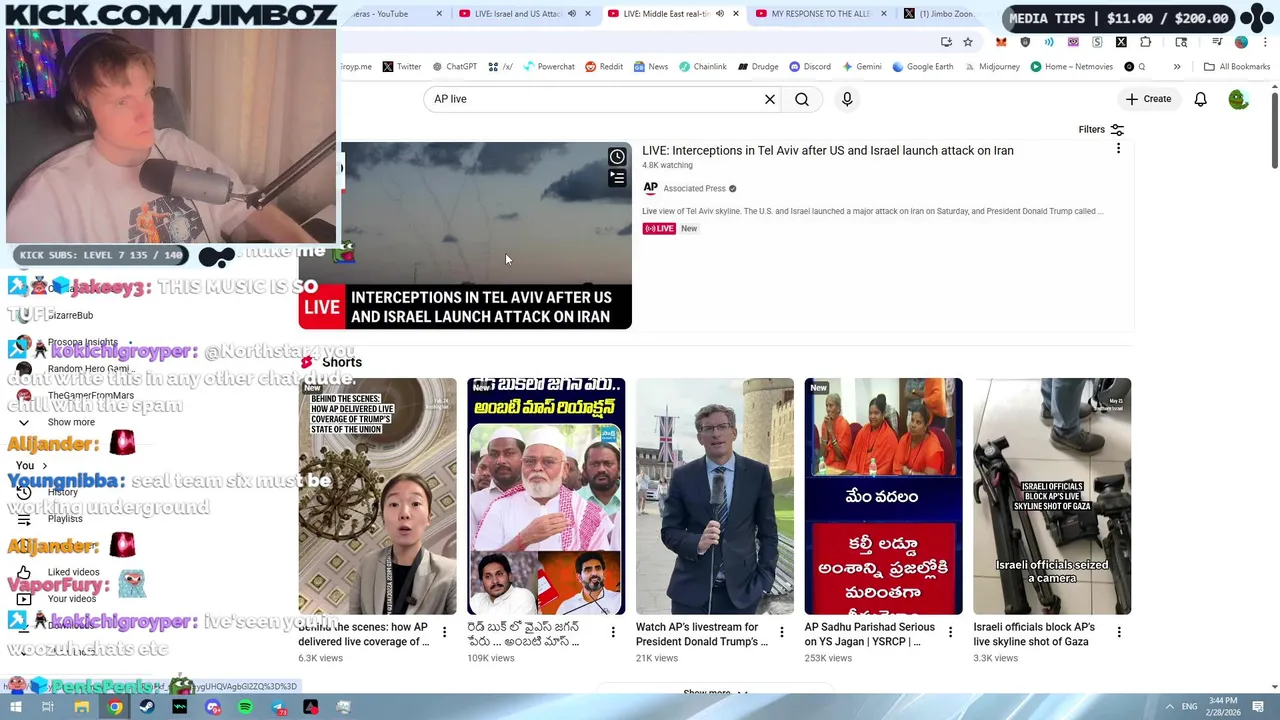This screenshot has width=1280, height=720.
Task: Show hidden system tray icons
Action: click(1169, 707)
